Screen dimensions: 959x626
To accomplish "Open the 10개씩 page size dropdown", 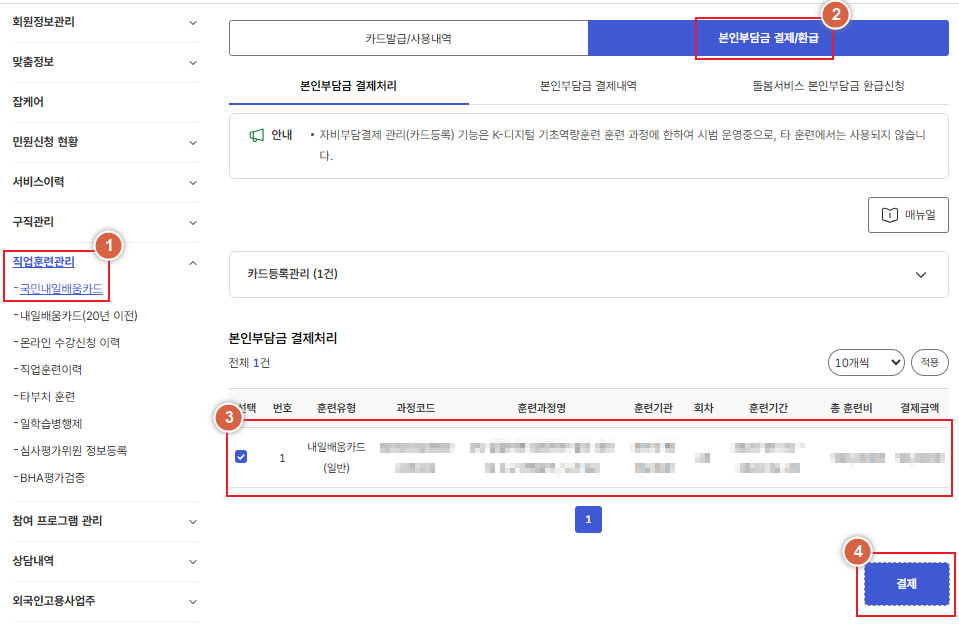I will (x=866, y=362).
